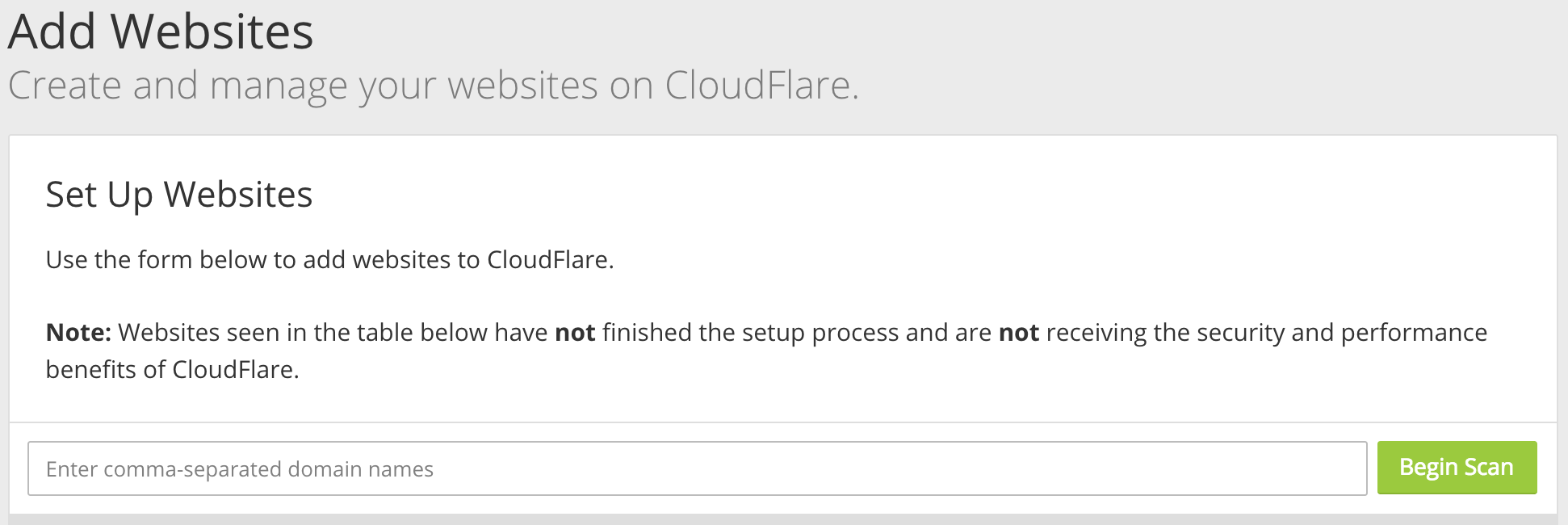Click the Begin Scan button
The width and height of the screenshot is (1568, 525).
(1457, 468)
